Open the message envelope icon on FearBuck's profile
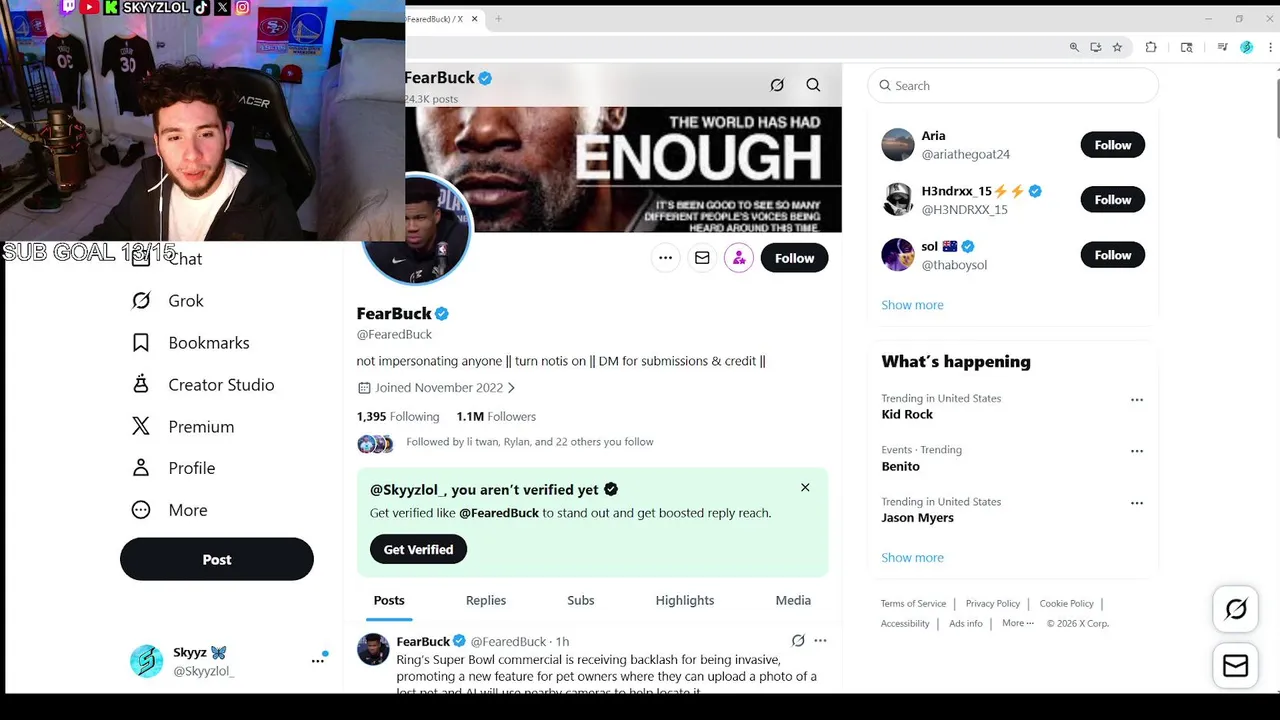Screen dimensions: 1280x720 (x=702, y=258)
